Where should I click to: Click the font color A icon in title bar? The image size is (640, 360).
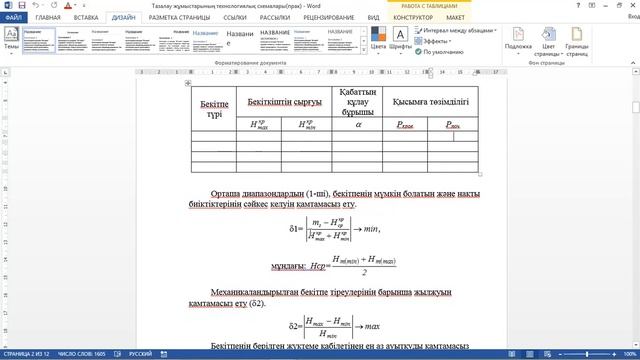[x=68, y=5]
